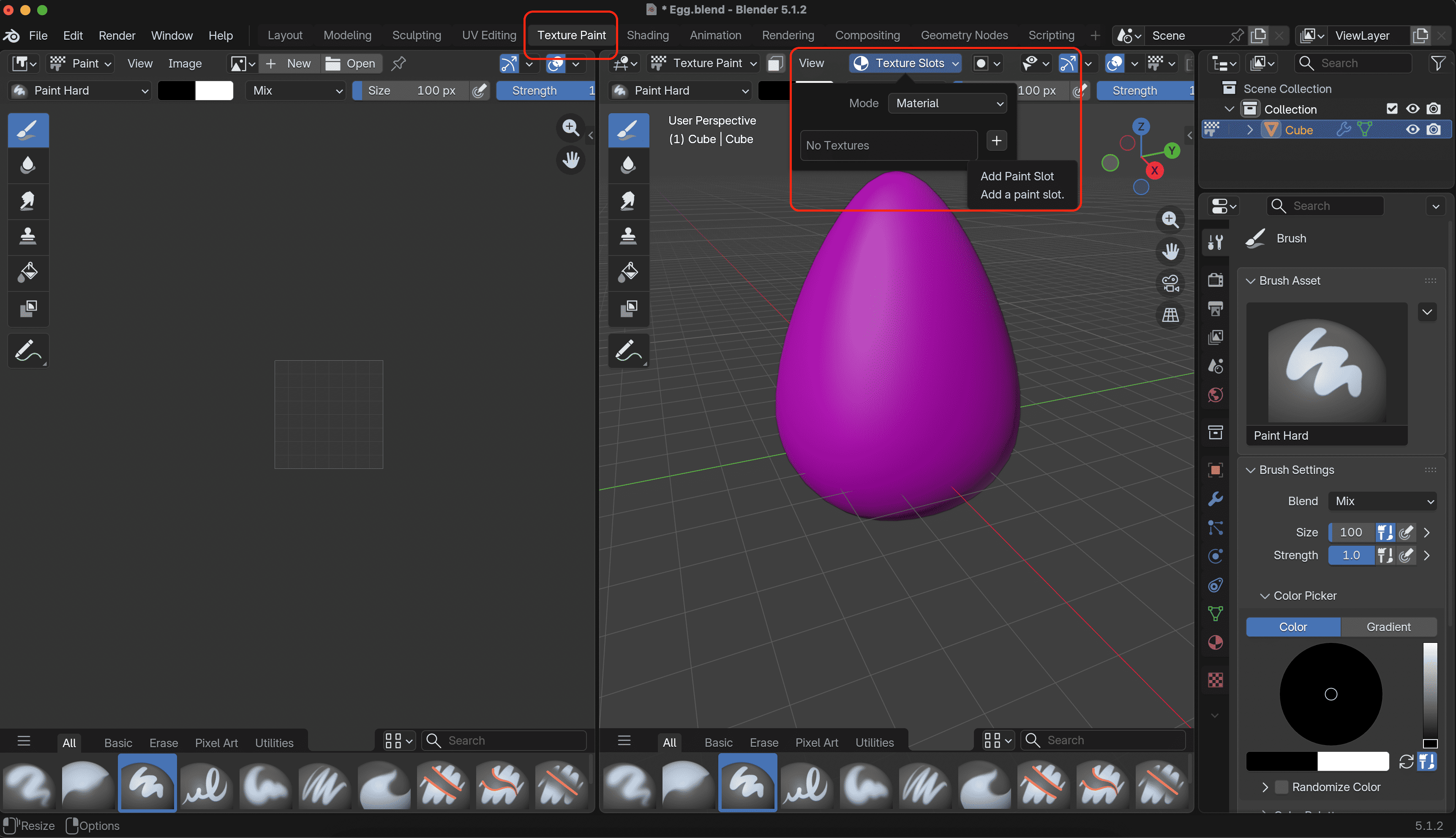Viewport: 1456px width, 838px height.
Task: Click the zoom icon in the 3D viewport
Action: (1170, 219)
